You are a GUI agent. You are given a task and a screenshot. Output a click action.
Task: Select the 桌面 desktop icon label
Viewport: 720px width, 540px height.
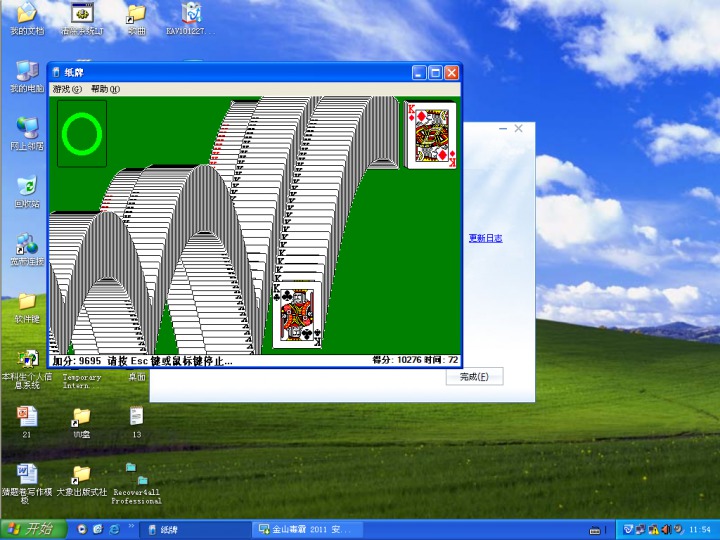136,377
